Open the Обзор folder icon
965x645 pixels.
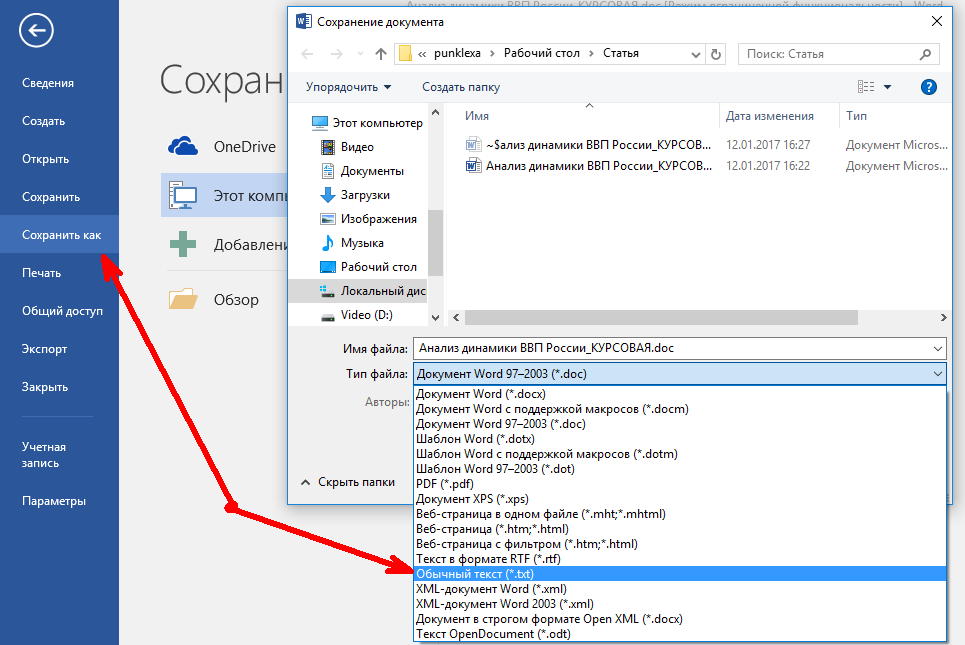(x=183, y=299)
